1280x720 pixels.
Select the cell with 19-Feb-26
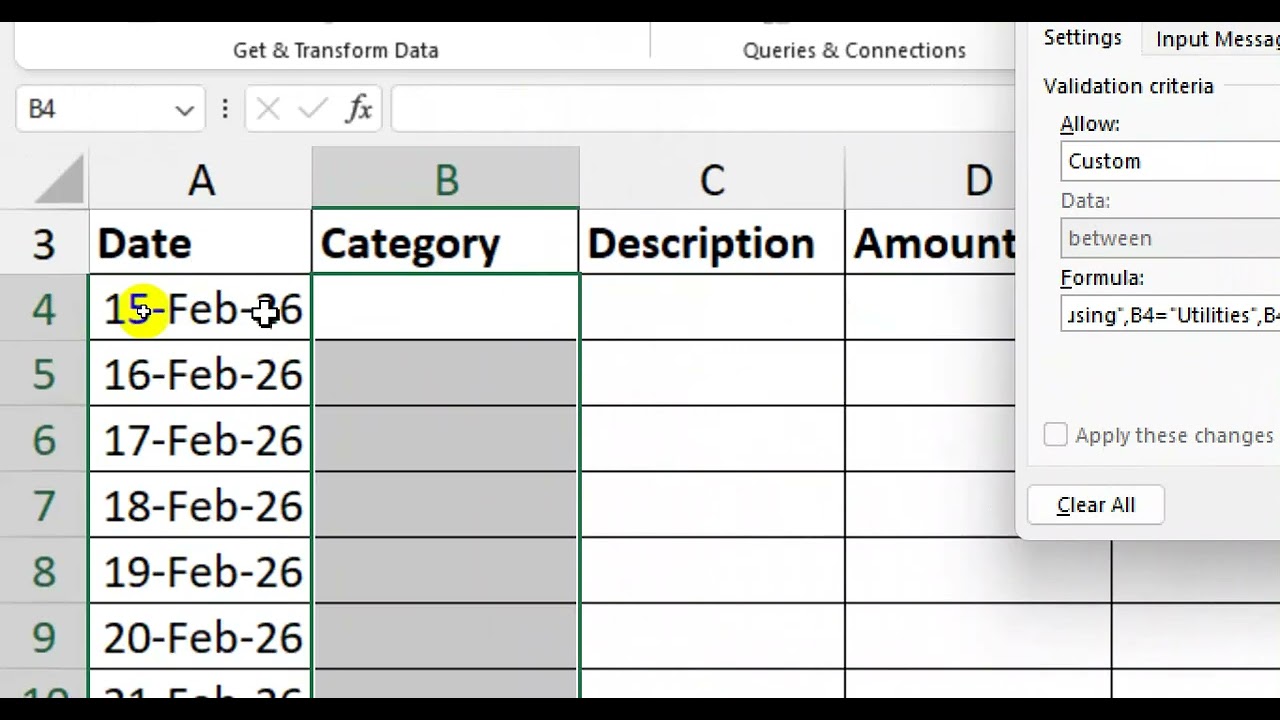pos(201,572)
